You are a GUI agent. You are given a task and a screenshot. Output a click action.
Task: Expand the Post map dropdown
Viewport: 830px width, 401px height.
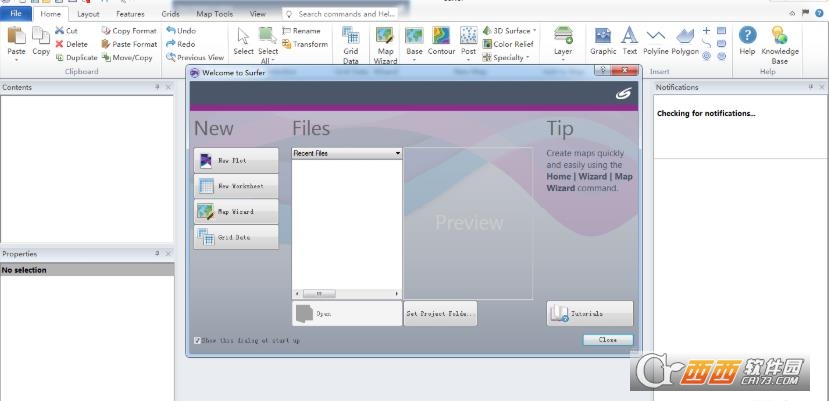tap(468, 59)
